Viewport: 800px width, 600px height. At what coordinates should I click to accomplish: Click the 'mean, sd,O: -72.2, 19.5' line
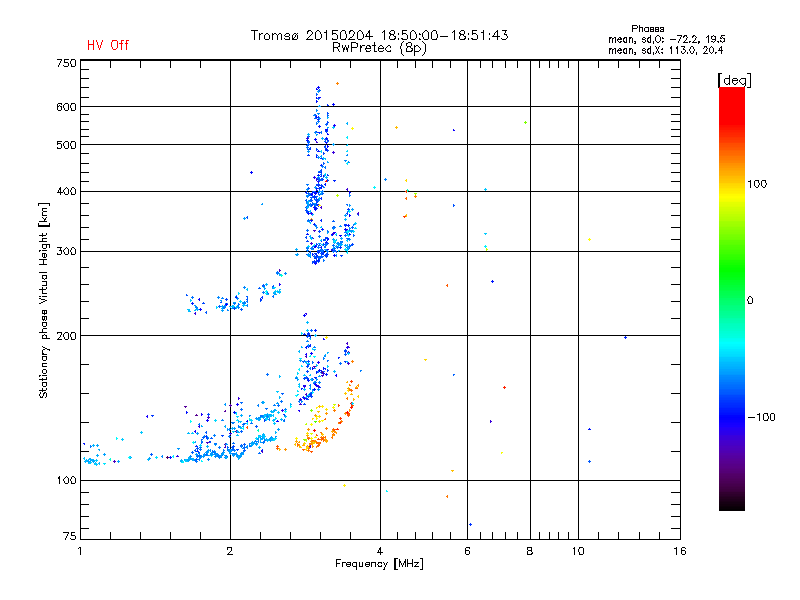pos(666,39)
